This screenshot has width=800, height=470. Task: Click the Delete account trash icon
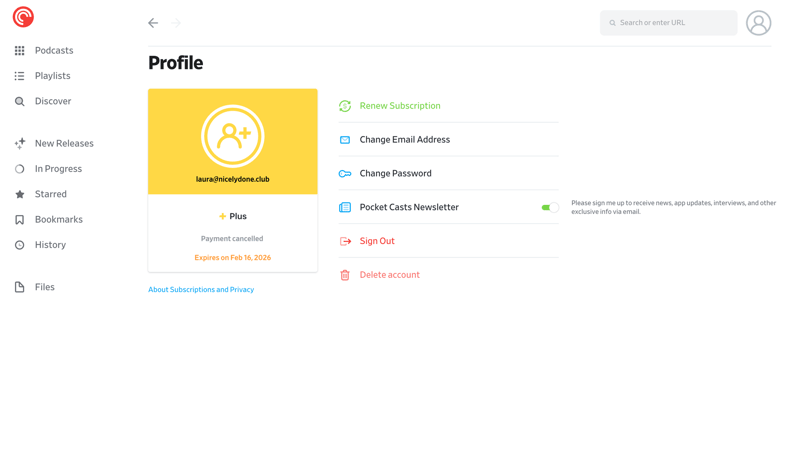coord(345,275)
